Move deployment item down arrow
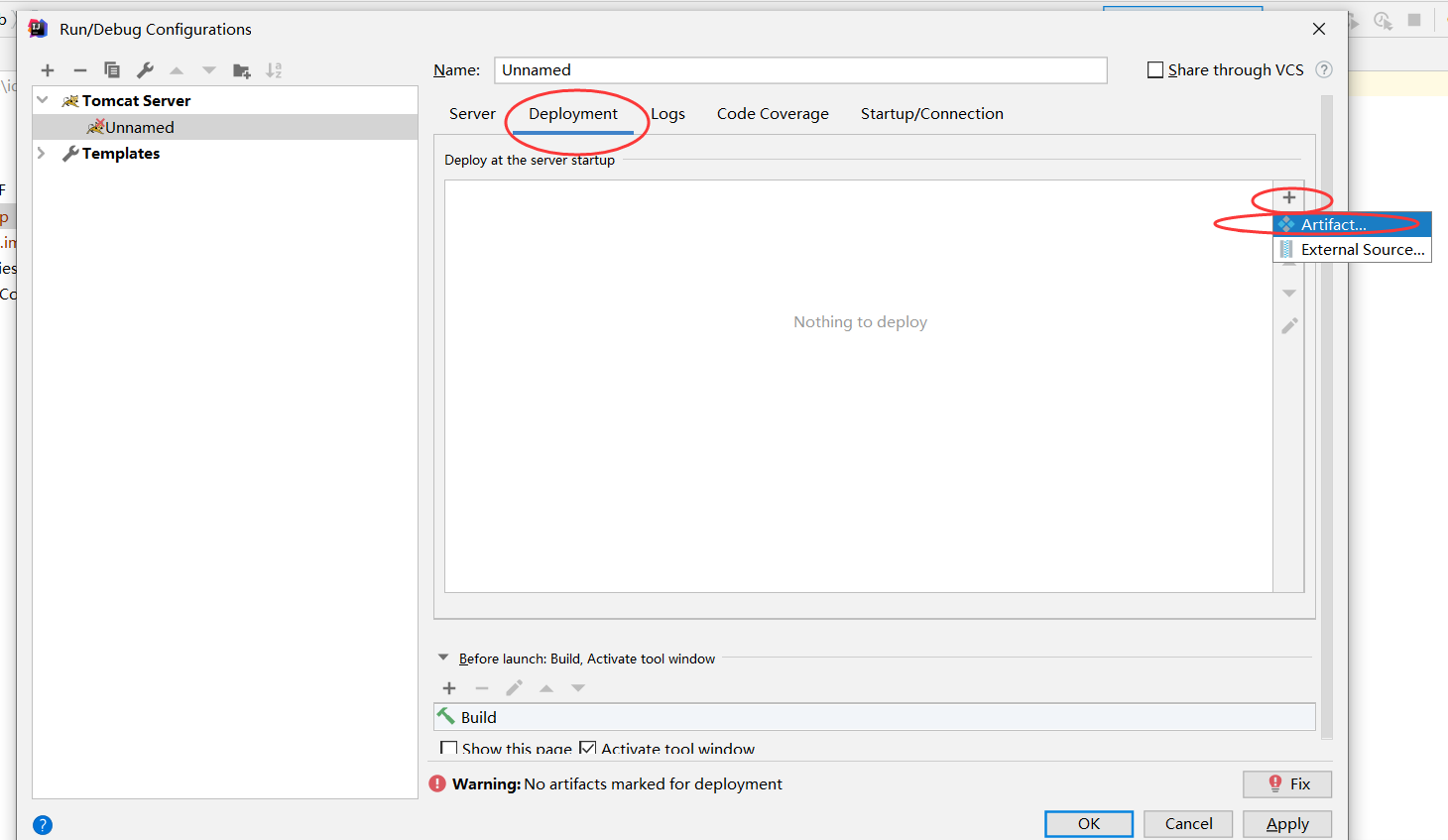Image resolution: width=1448 pixels, height=840 pixels. coord(1289,294)
